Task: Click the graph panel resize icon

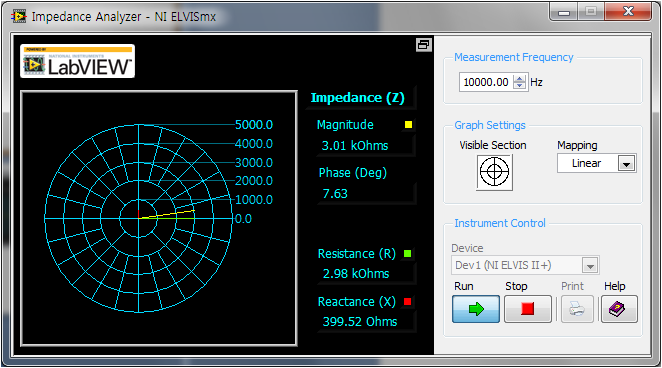Action: [423, 45]
